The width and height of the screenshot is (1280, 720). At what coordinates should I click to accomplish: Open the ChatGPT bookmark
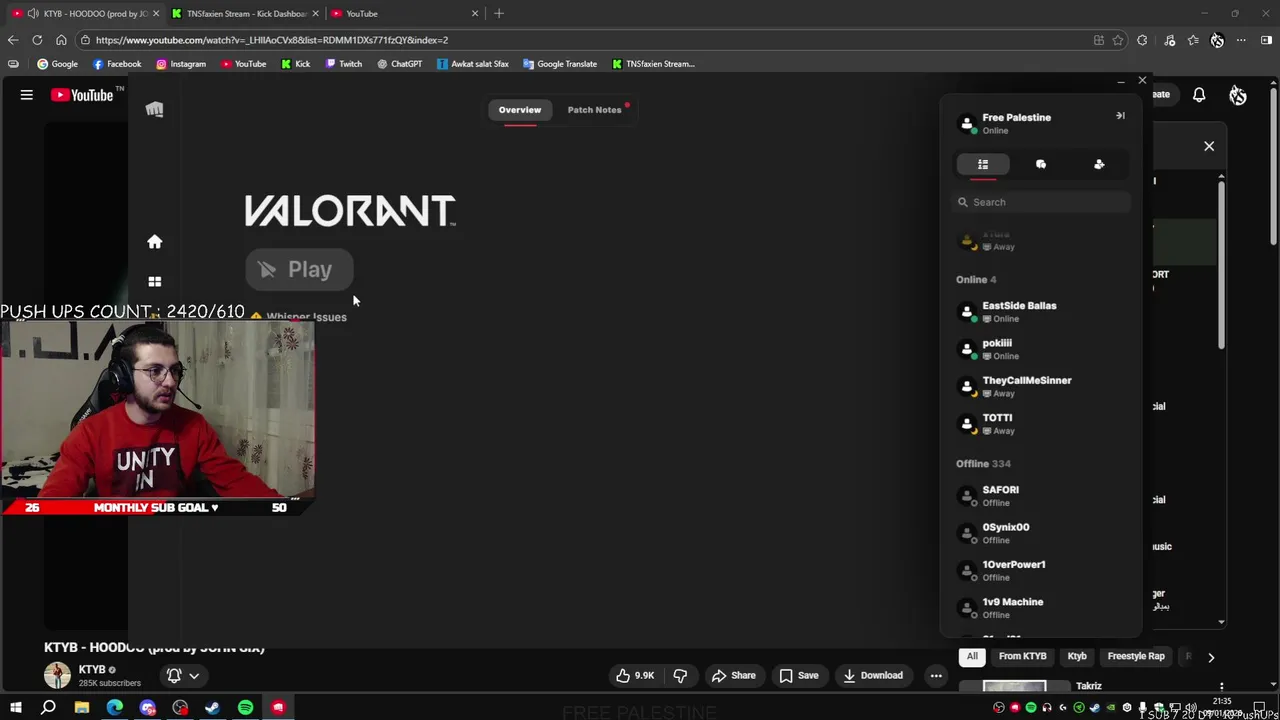coord(400,64)
